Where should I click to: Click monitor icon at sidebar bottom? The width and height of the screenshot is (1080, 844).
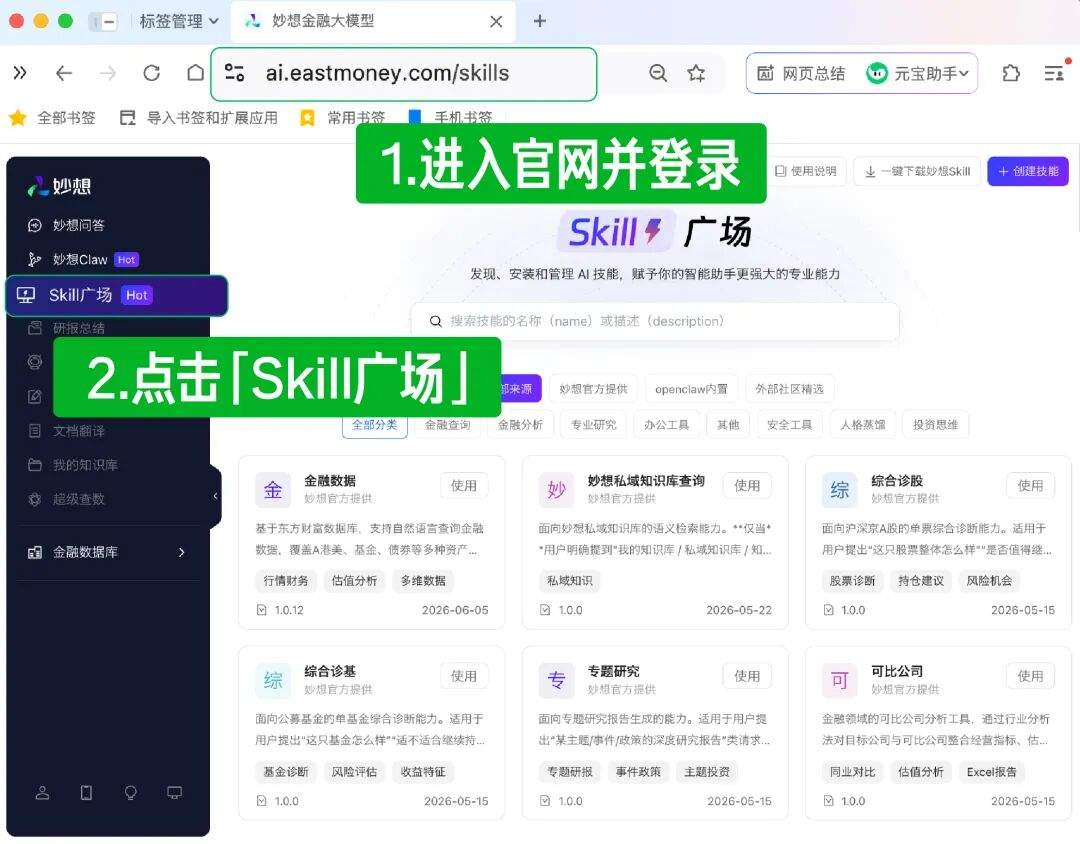click(x=174, y=792)
